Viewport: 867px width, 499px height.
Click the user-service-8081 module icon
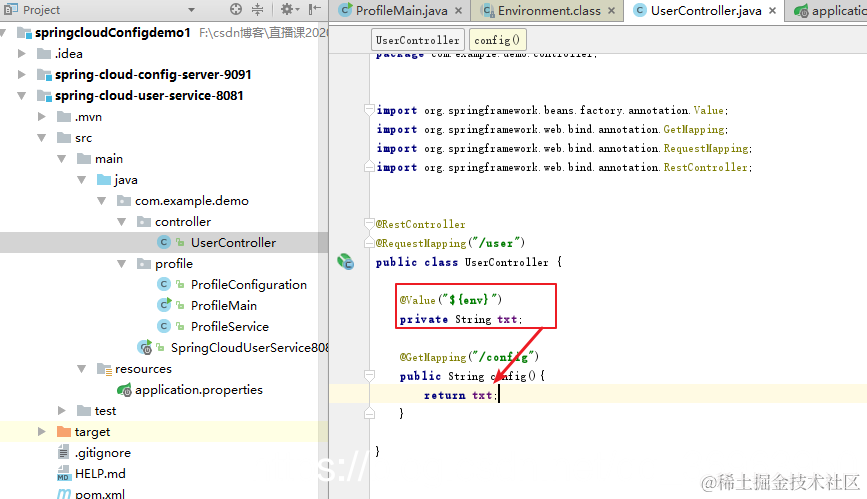point(44,96)
